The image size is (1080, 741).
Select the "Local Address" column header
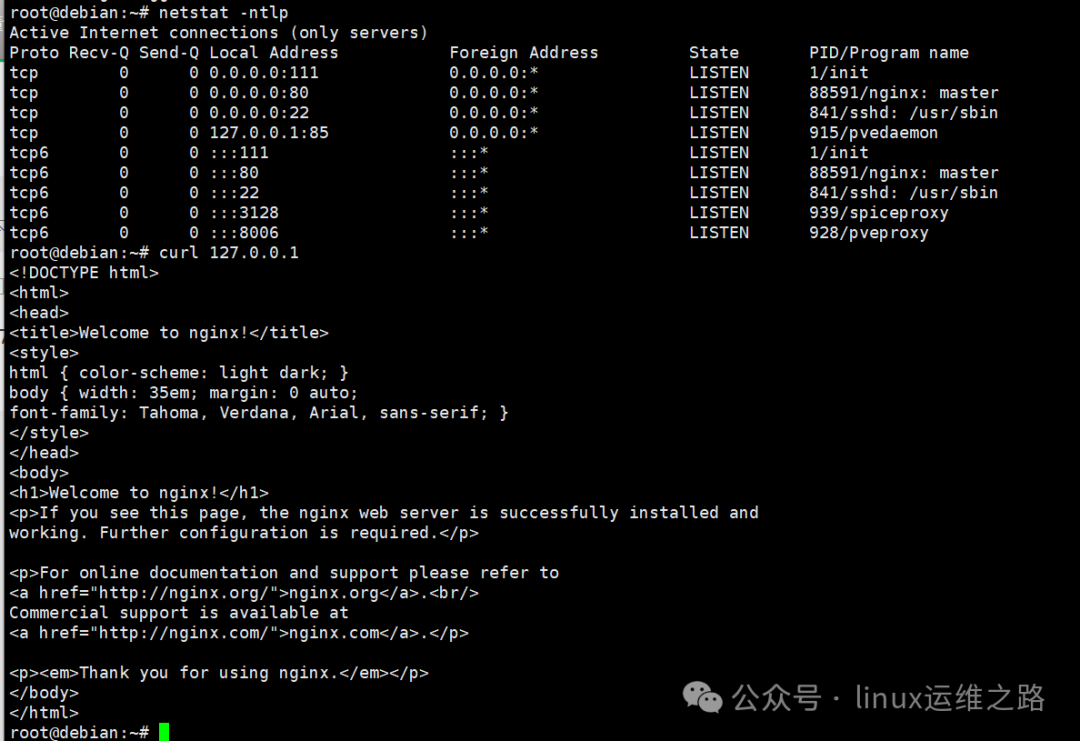(x=273, y=53)
